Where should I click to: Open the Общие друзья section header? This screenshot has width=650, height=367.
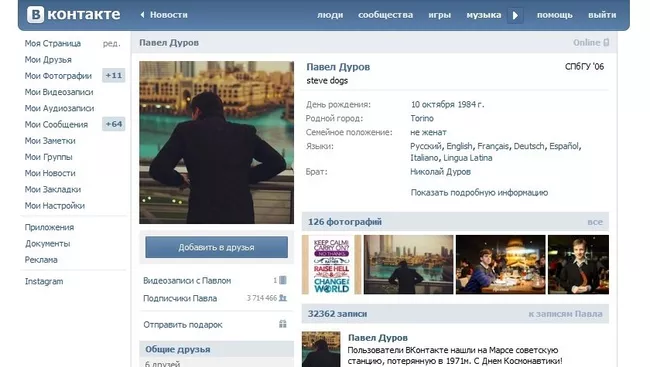(x=216, y=349)
